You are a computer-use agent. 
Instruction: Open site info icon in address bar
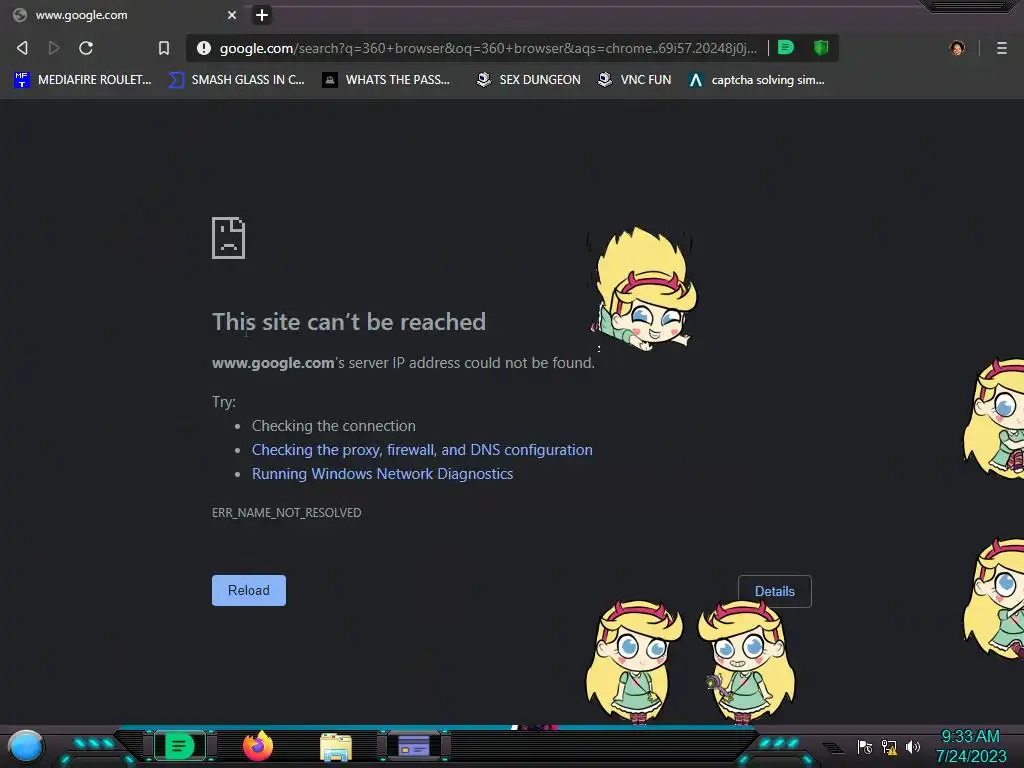pos(204,48)
